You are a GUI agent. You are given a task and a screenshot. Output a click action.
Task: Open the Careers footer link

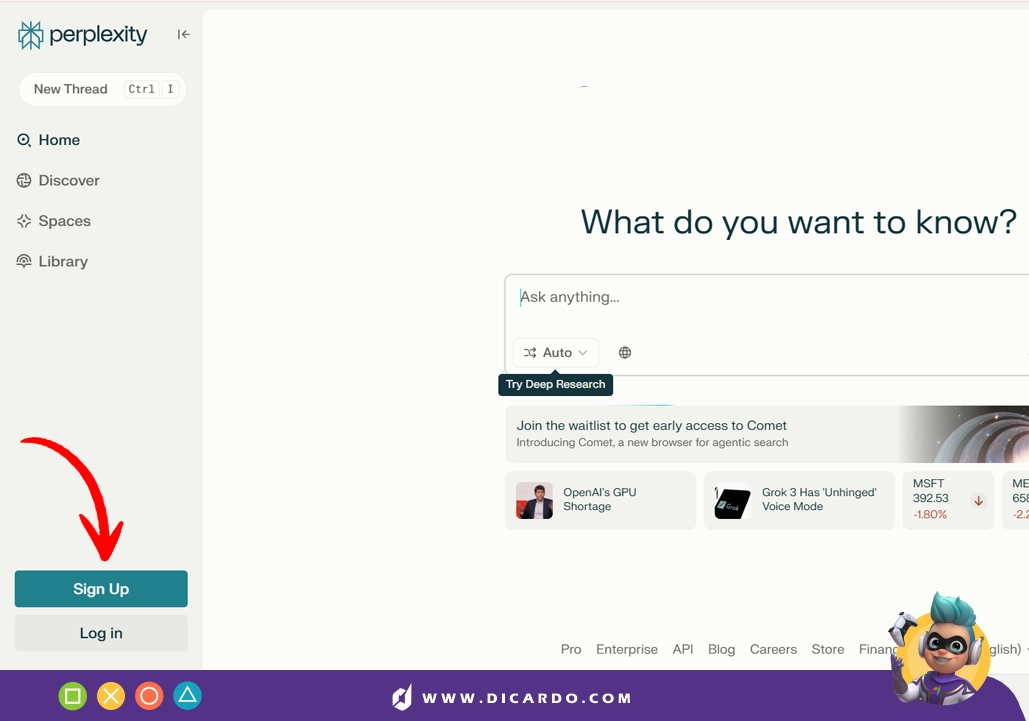pyautogui.click(x=773, y=649)
